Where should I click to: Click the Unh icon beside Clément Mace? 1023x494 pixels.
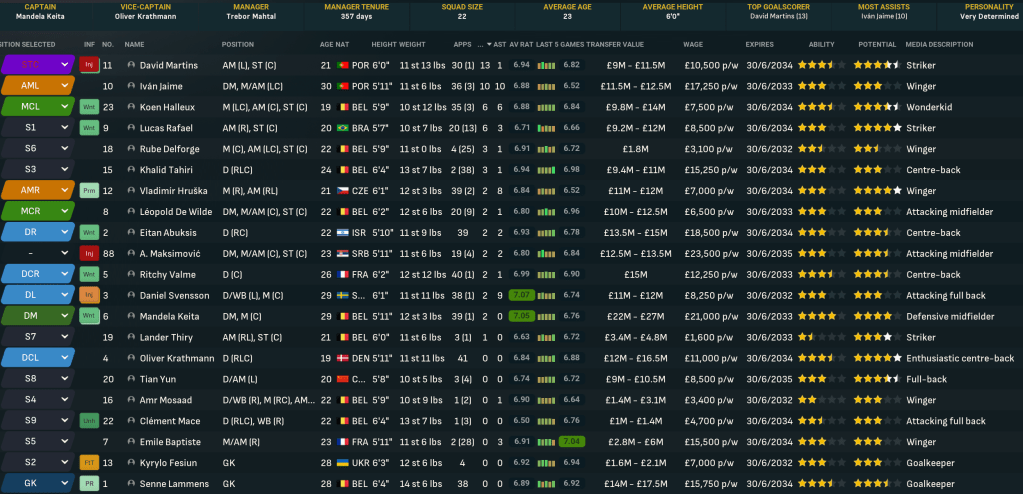coord(89,421)
